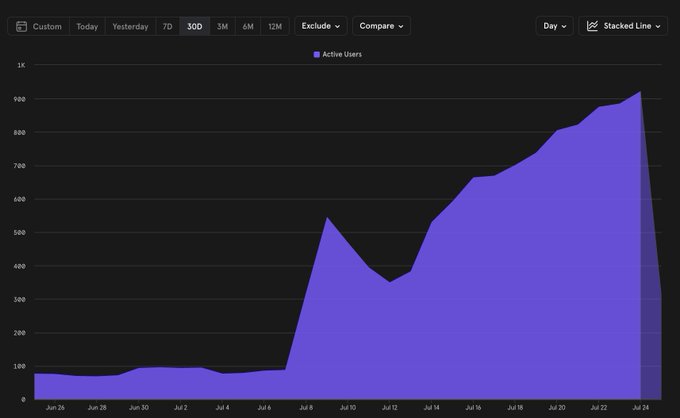680x418 pixels.
Task: Click the Jun 26 x-axis label
Action: point(55,408)
